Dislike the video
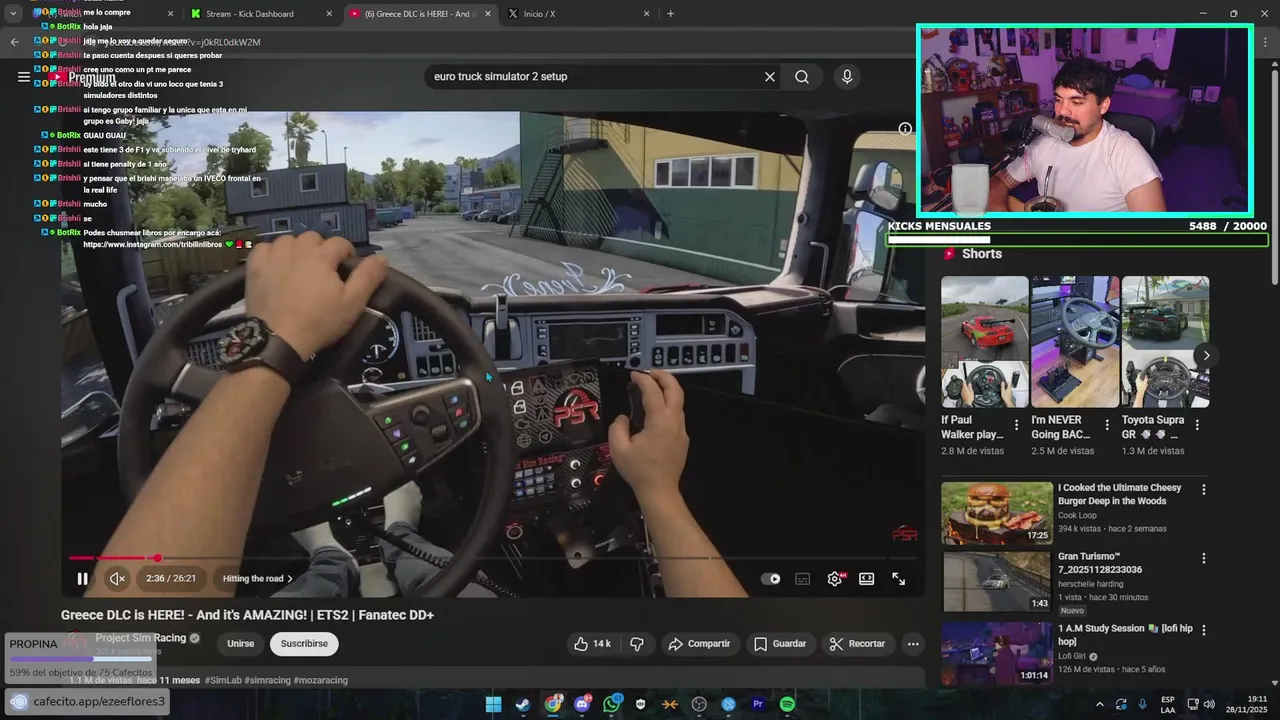 (637, 644)
